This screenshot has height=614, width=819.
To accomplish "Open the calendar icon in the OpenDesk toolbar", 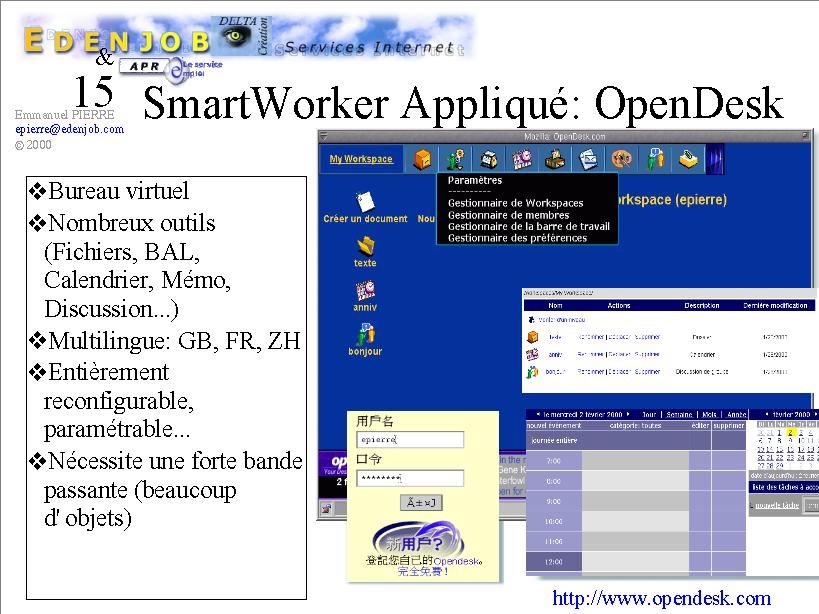I will click(x=521, y=159).
